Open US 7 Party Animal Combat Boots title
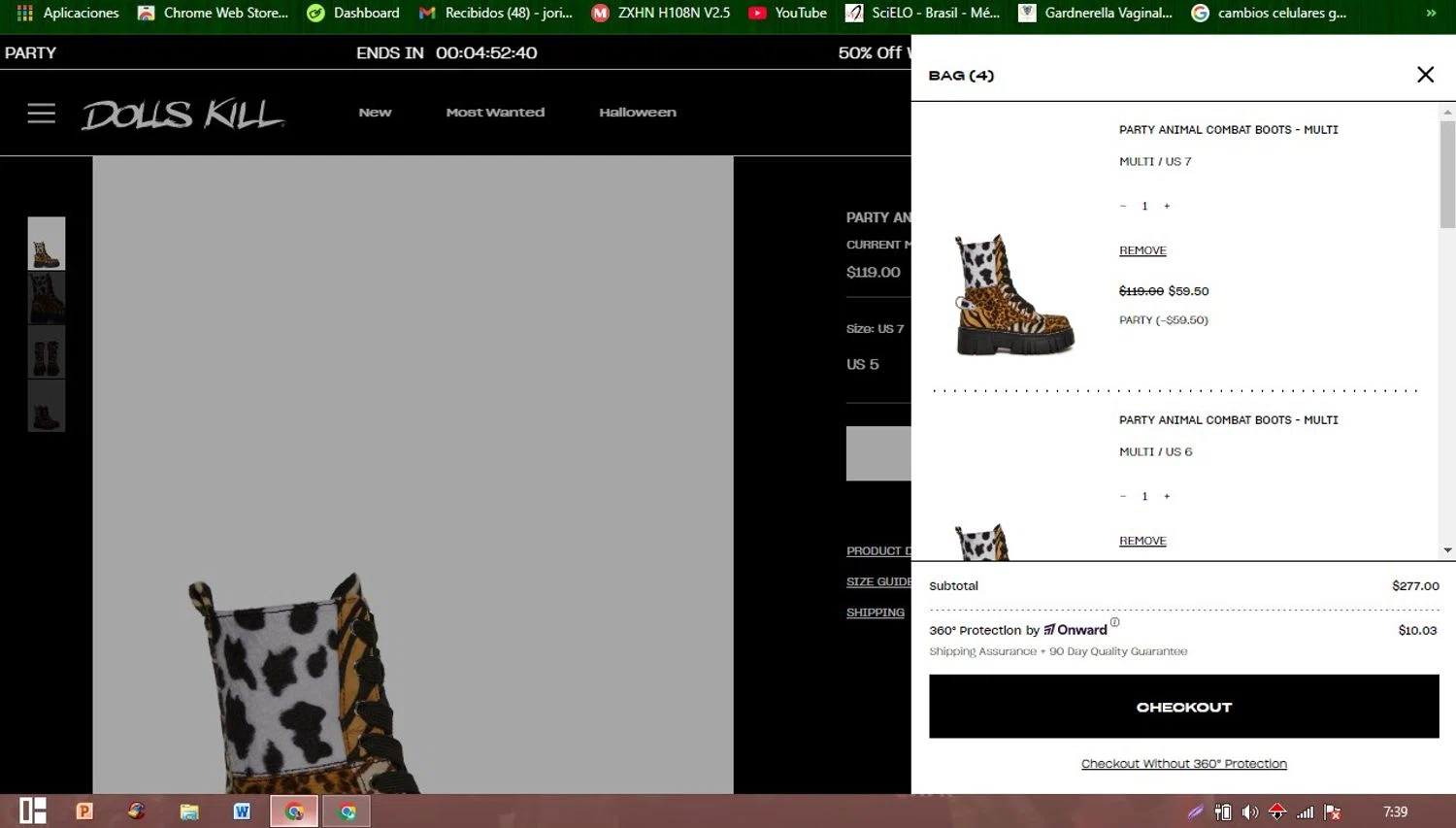1456x828 pixels. coord(1228,129)
